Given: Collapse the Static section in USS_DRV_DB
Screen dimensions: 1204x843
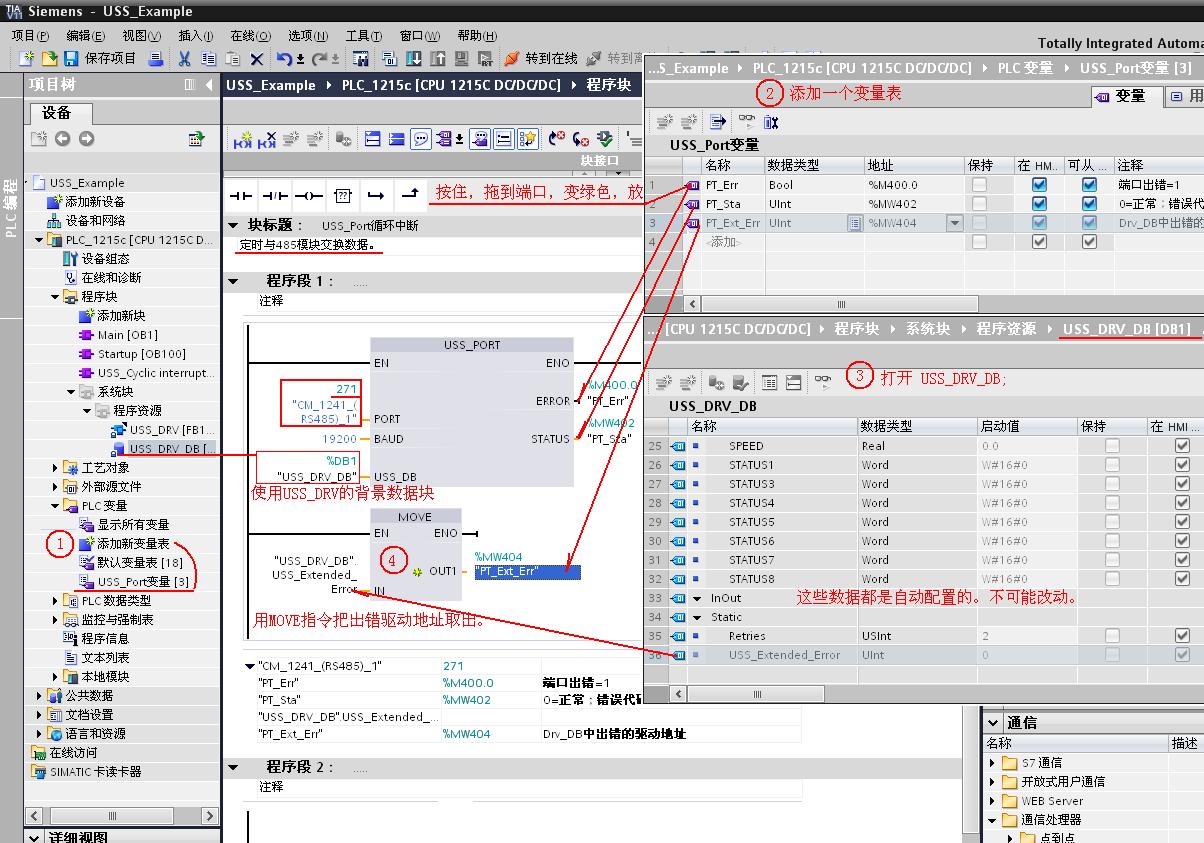Looking at the screenshot, I should (x=698, y=617).
